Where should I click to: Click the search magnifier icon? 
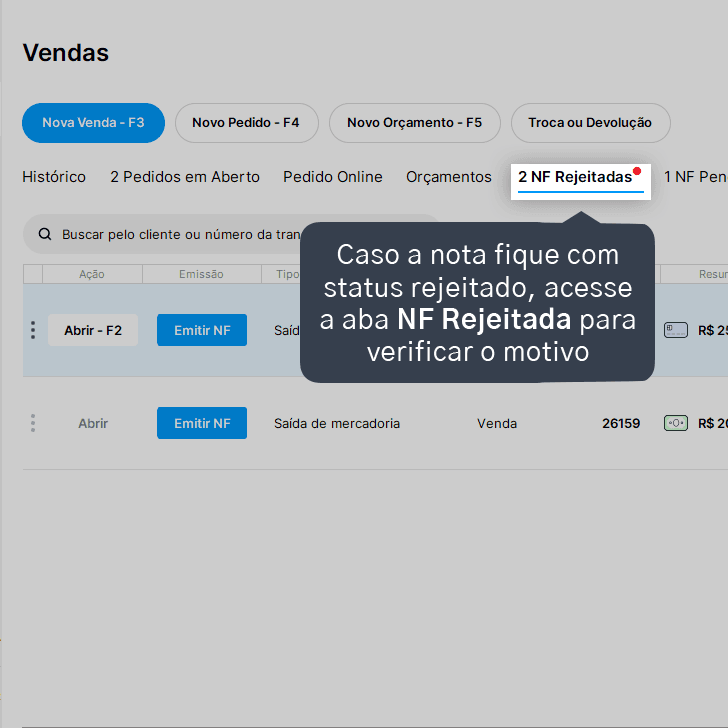coord(45,234)
